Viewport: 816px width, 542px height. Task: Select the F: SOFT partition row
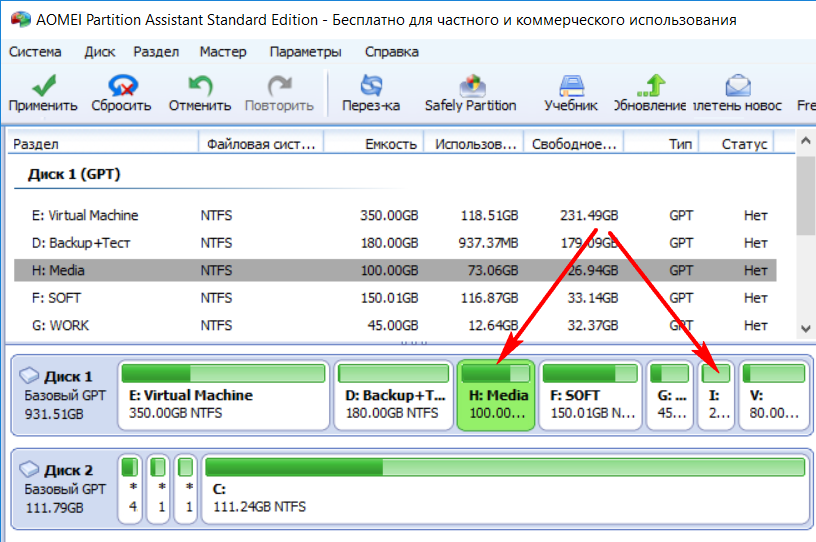pos(60,297)
